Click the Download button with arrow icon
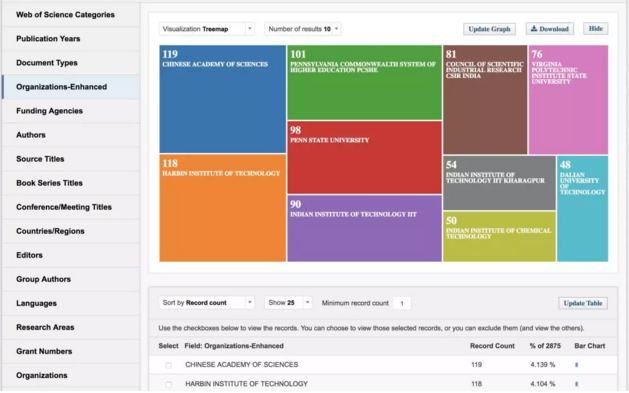The image size is (629, 393). tap(550, 29)
